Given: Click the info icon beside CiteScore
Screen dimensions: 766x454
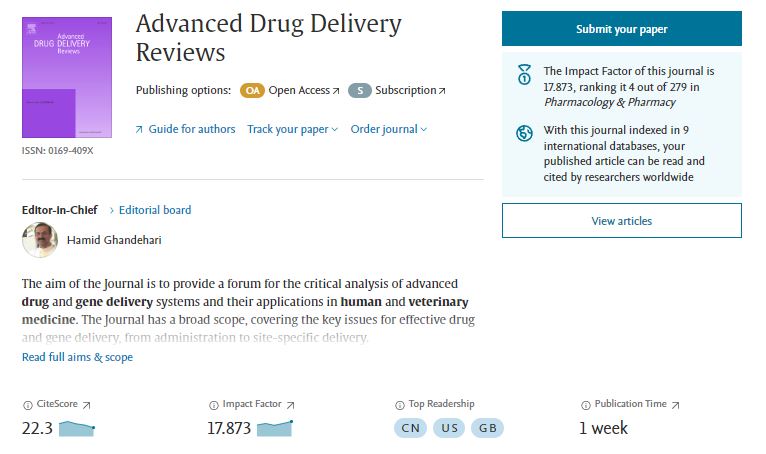Looking at the screenshot, I should [28, 405].
